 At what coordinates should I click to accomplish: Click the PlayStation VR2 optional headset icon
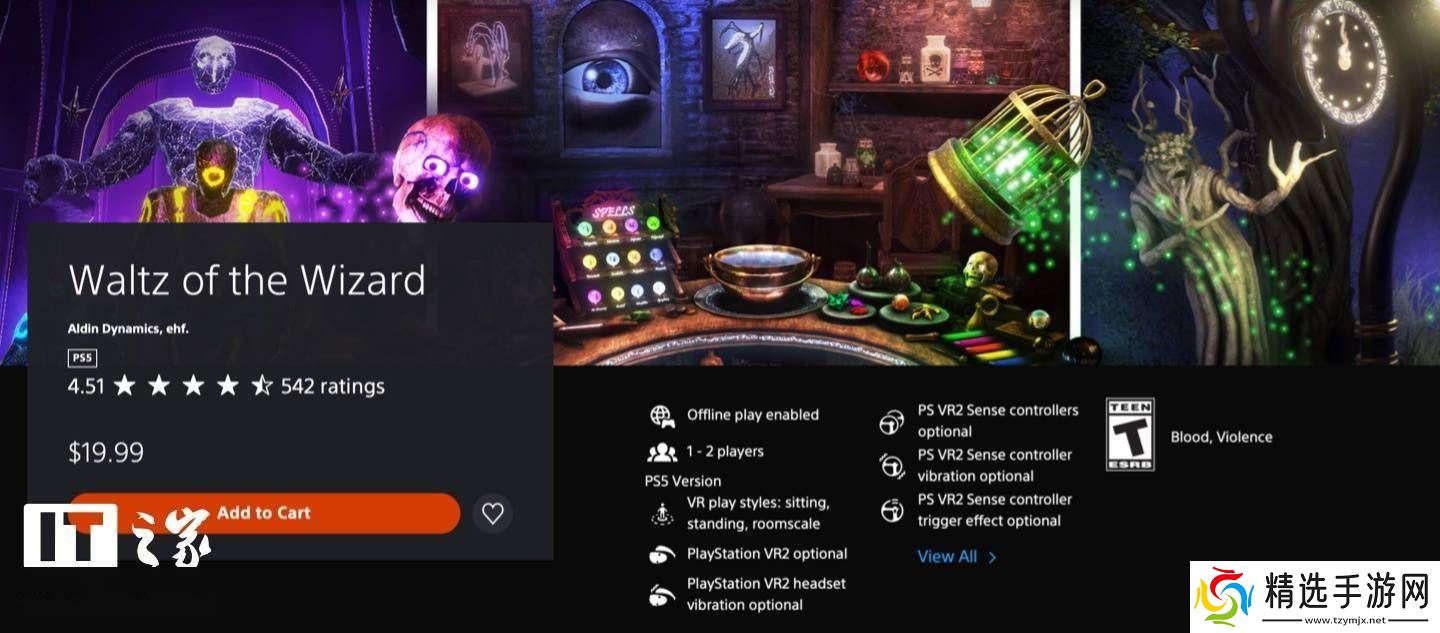662,554
